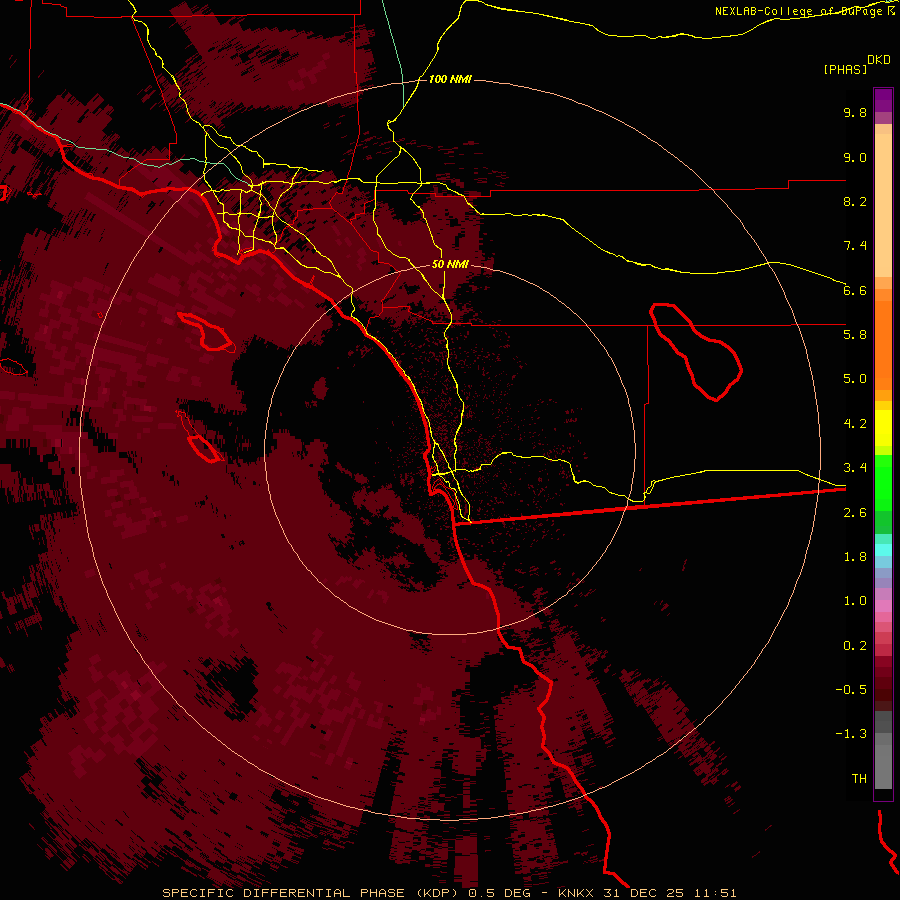Click the 6.6 scale value label
Viewport: 900px width, 900px height.
coord(855,290)
